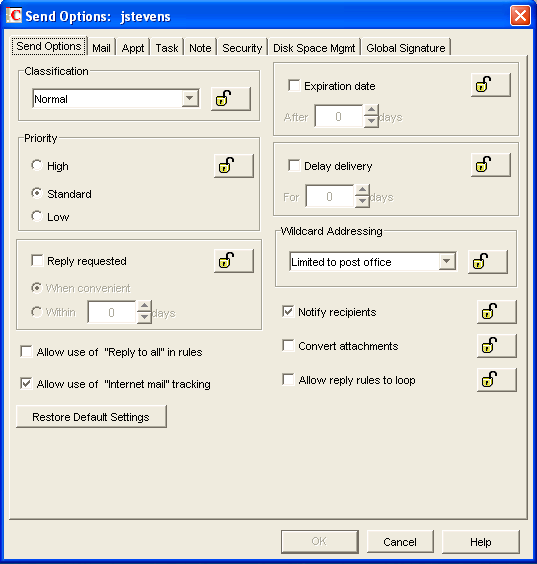Toggle the Classification lock icon
The width and height of the screenshot is (537, 564).
click(x=231, y=99)
